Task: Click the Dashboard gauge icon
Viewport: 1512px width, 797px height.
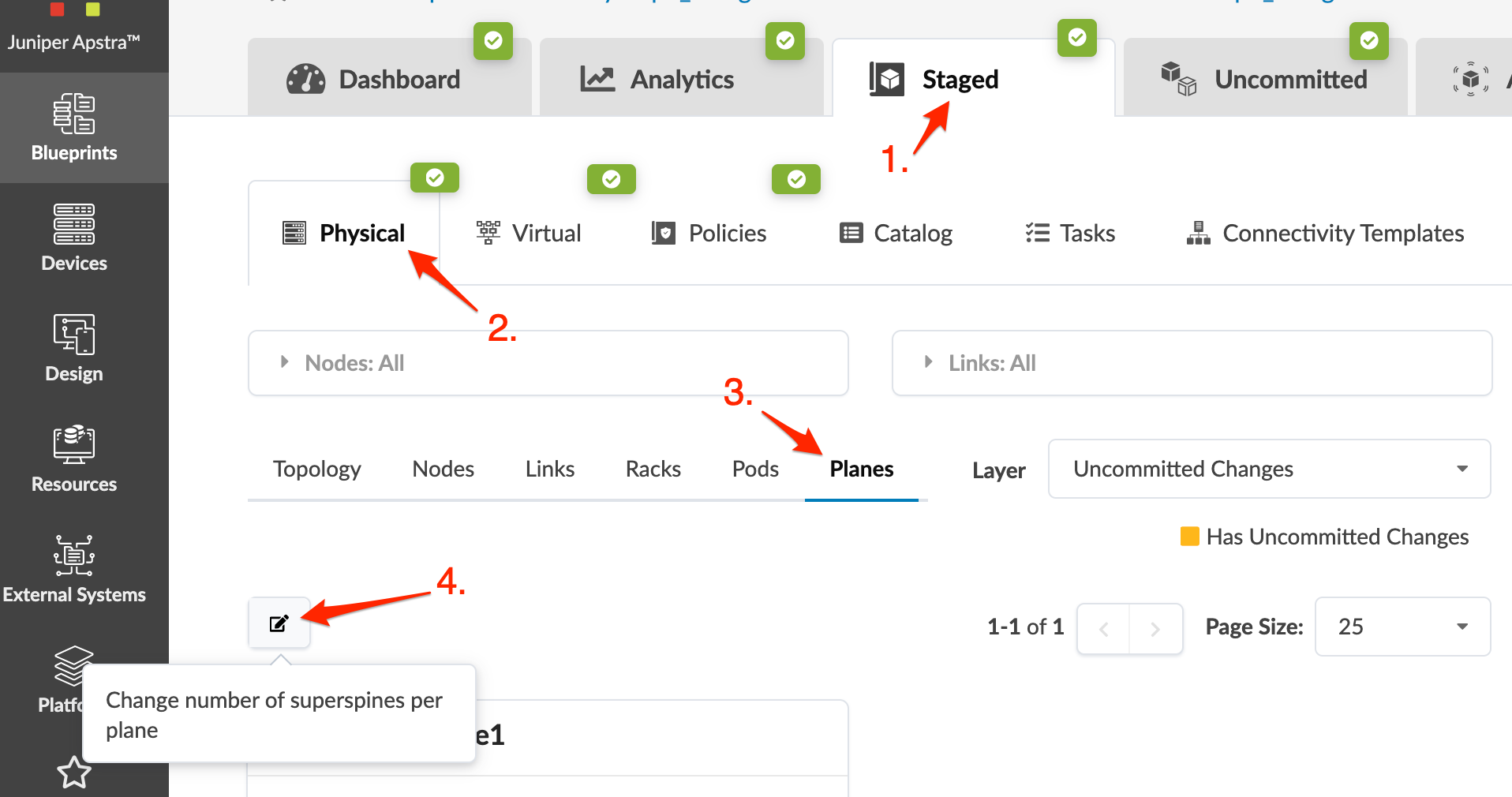Action: tap(306, 80)
